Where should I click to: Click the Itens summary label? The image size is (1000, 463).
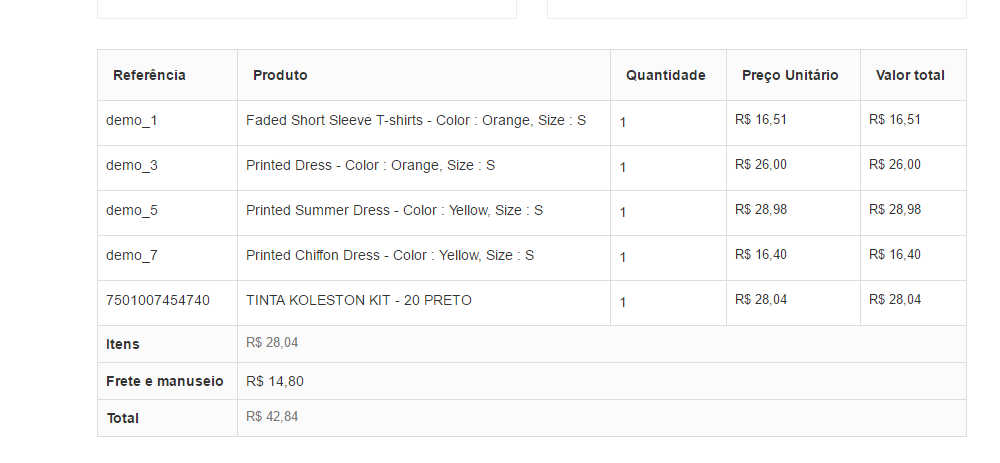pos(123,344)
